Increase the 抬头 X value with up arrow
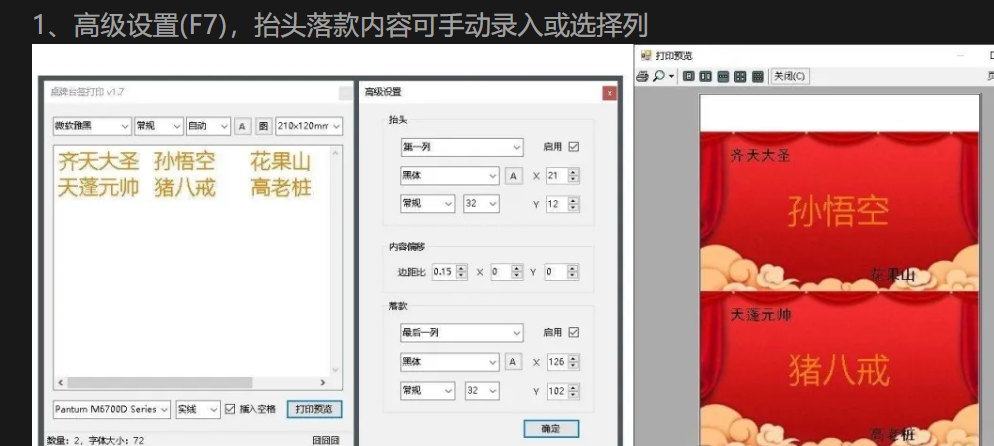994x446 pixels. 574,172
